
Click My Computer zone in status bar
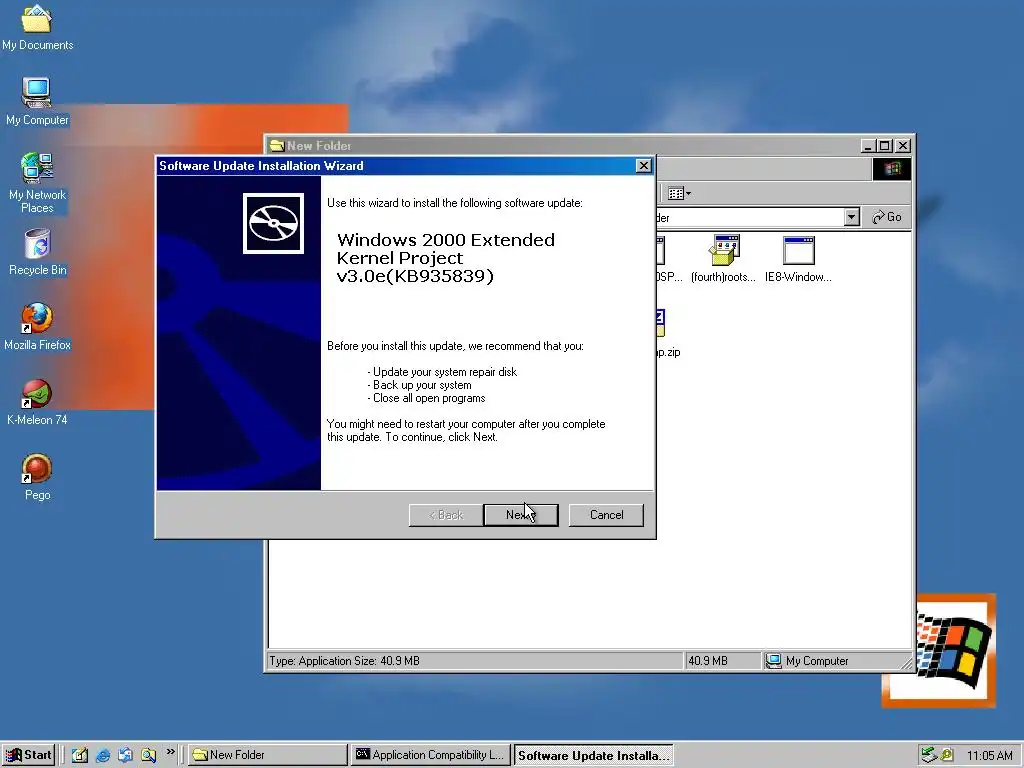(837, 661)
